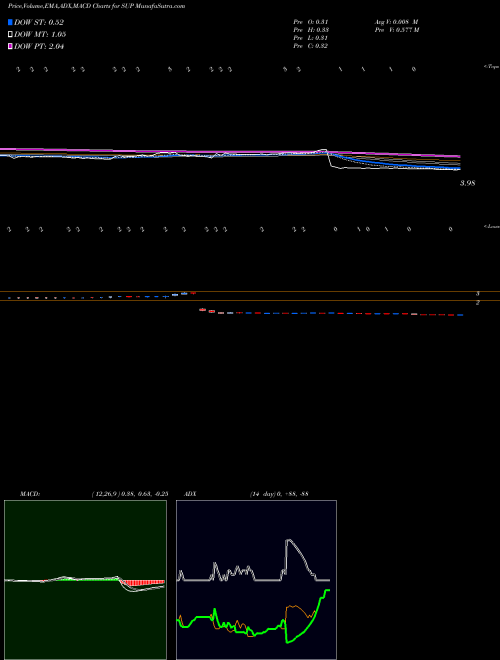This screenshot has width=500, height=660.
Task: Click the 'Pre L: 0.31' value
Action: (x=311, y=38)
